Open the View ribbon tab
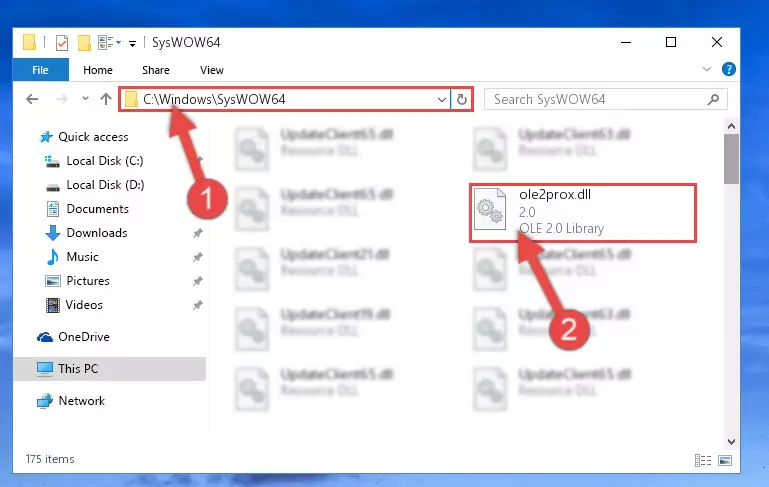The width and height of the screenshot is (769, 487). 212,70
